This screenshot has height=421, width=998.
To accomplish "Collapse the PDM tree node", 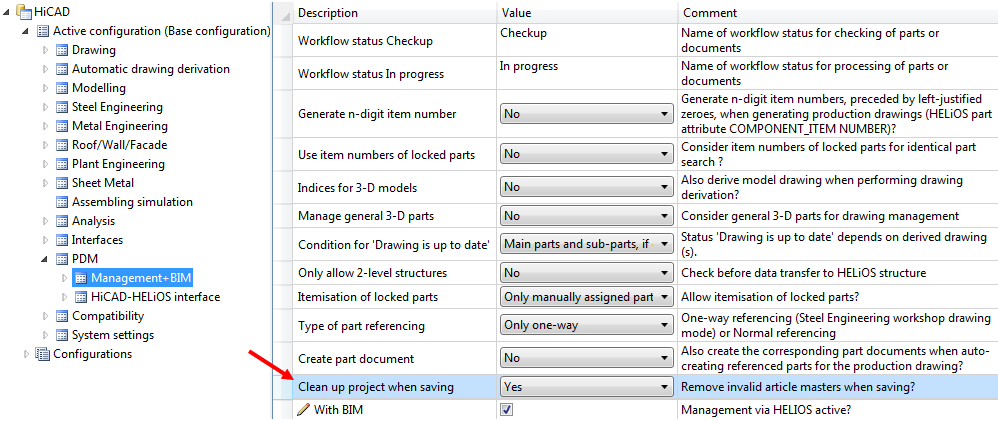I will [46, 259].
